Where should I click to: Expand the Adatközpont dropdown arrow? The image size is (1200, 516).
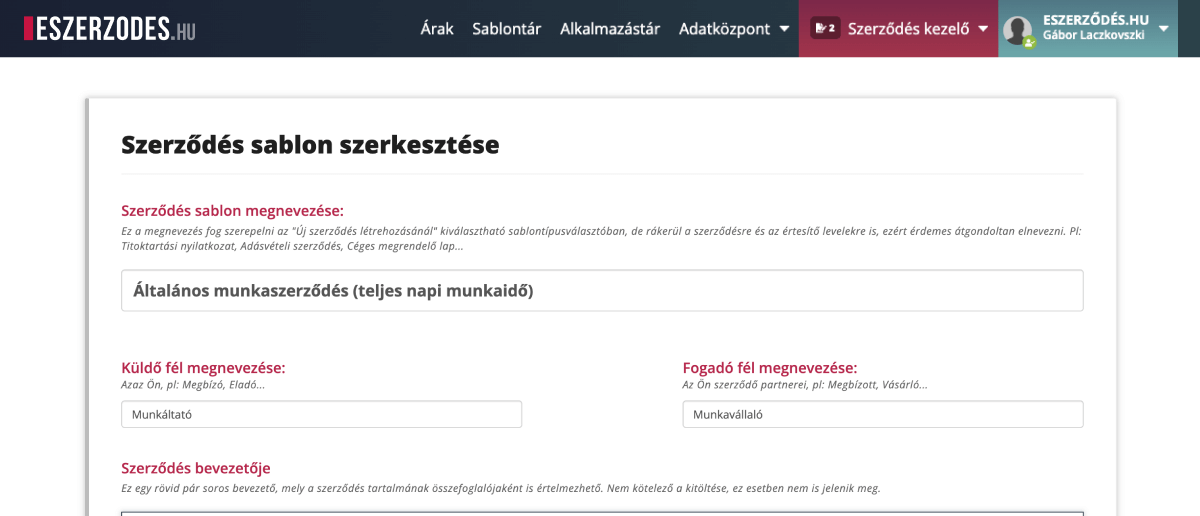[x=783, y=29]
